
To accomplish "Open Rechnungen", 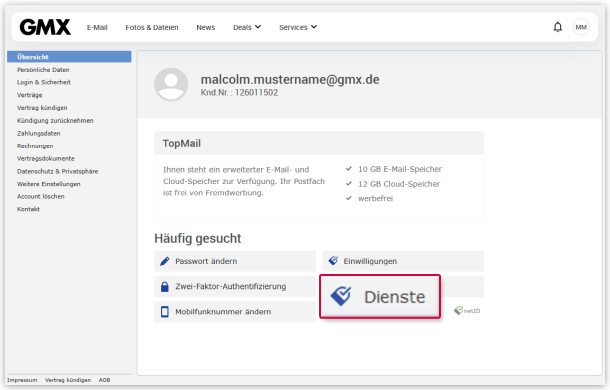I will 35,146.
